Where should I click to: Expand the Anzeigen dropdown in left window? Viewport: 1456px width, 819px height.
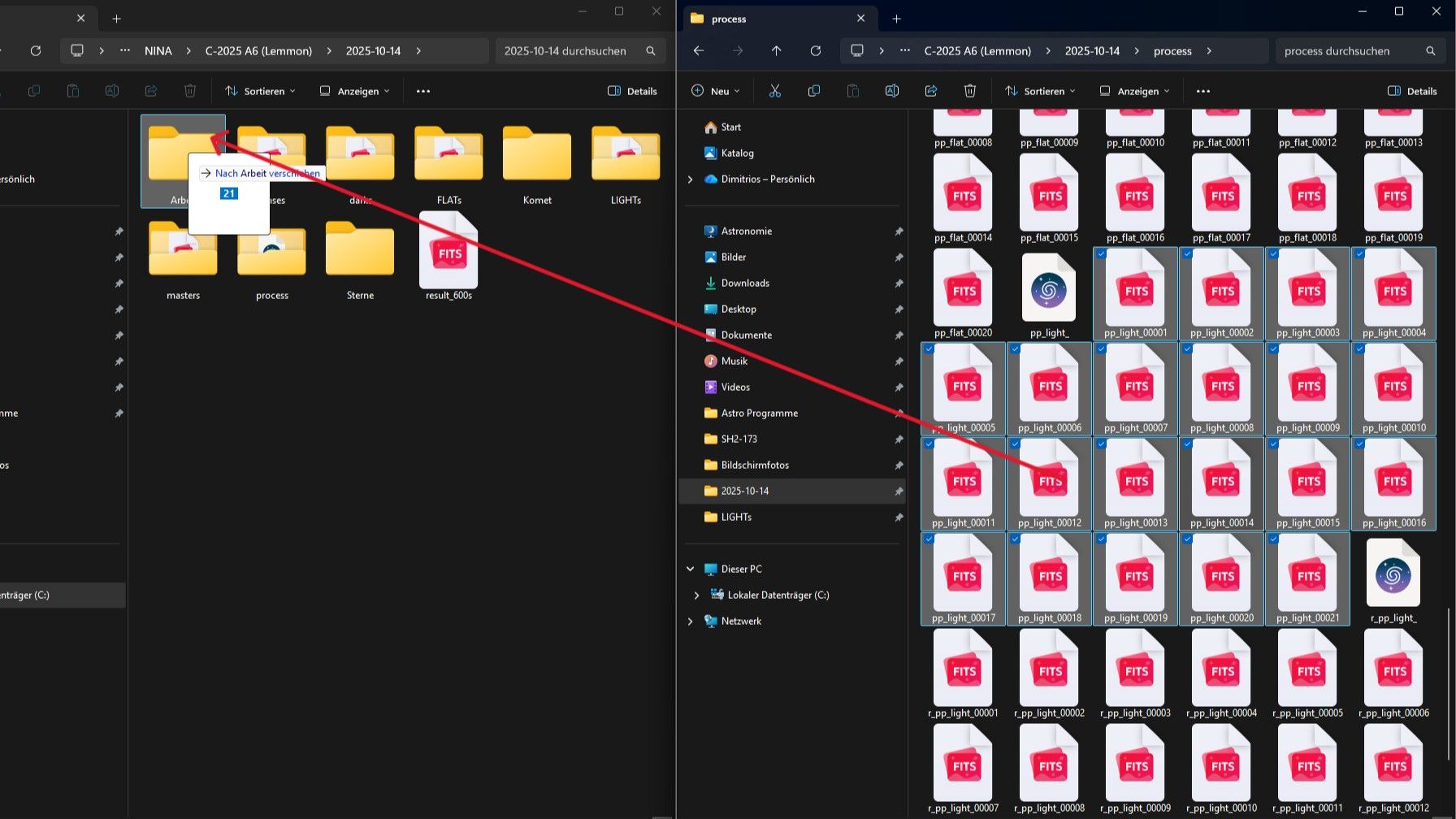(x=354, y=91)
